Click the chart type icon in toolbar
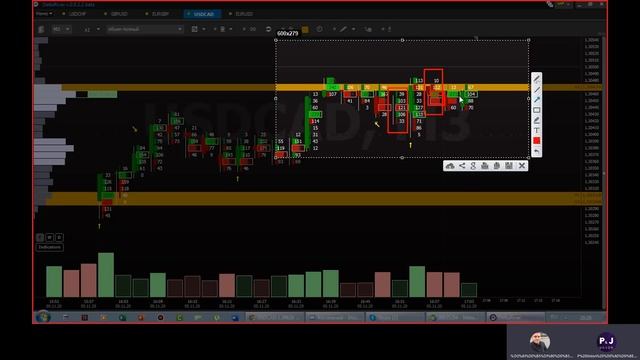640x360 pixels. click(195, 29)
